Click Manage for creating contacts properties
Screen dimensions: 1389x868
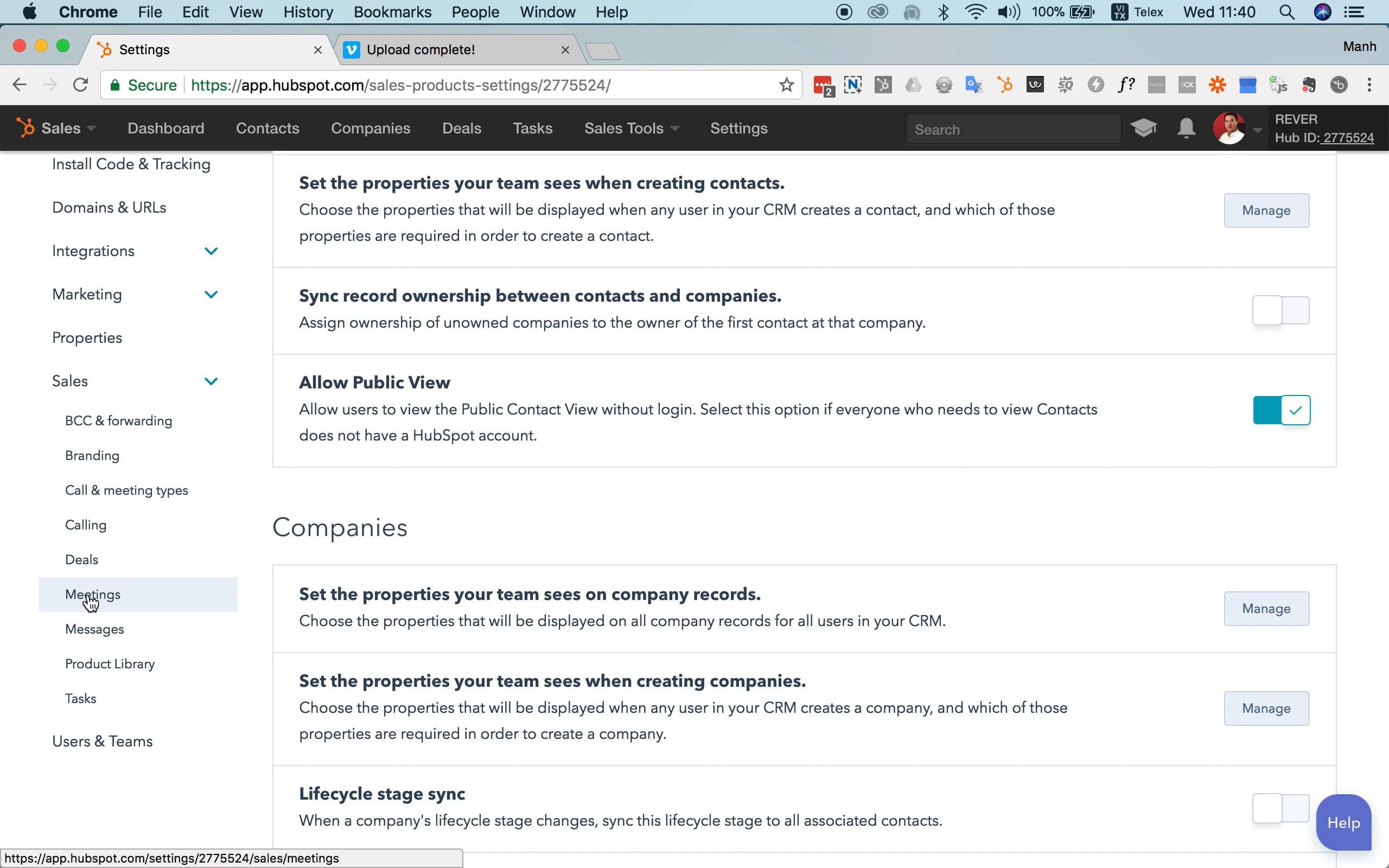tap(1266, 210)
